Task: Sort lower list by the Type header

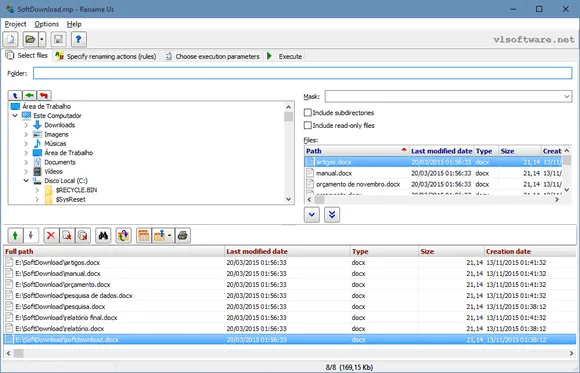Action: 384,251
